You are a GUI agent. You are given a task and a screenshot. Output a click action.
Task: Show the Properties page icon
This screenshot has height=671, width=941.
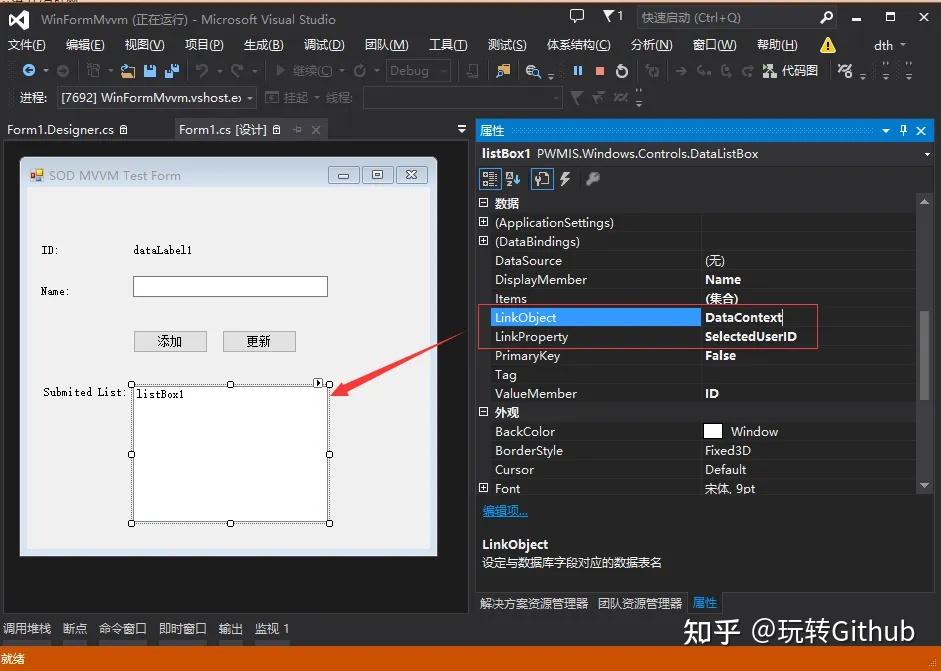[542, 179]
